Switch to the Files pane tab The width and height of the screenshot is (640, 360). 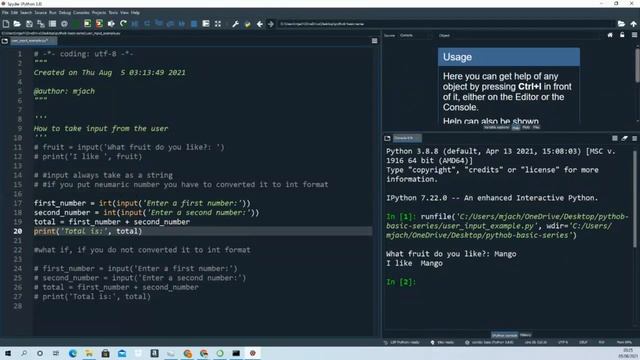pyautogui.click(x=536, y=128)
